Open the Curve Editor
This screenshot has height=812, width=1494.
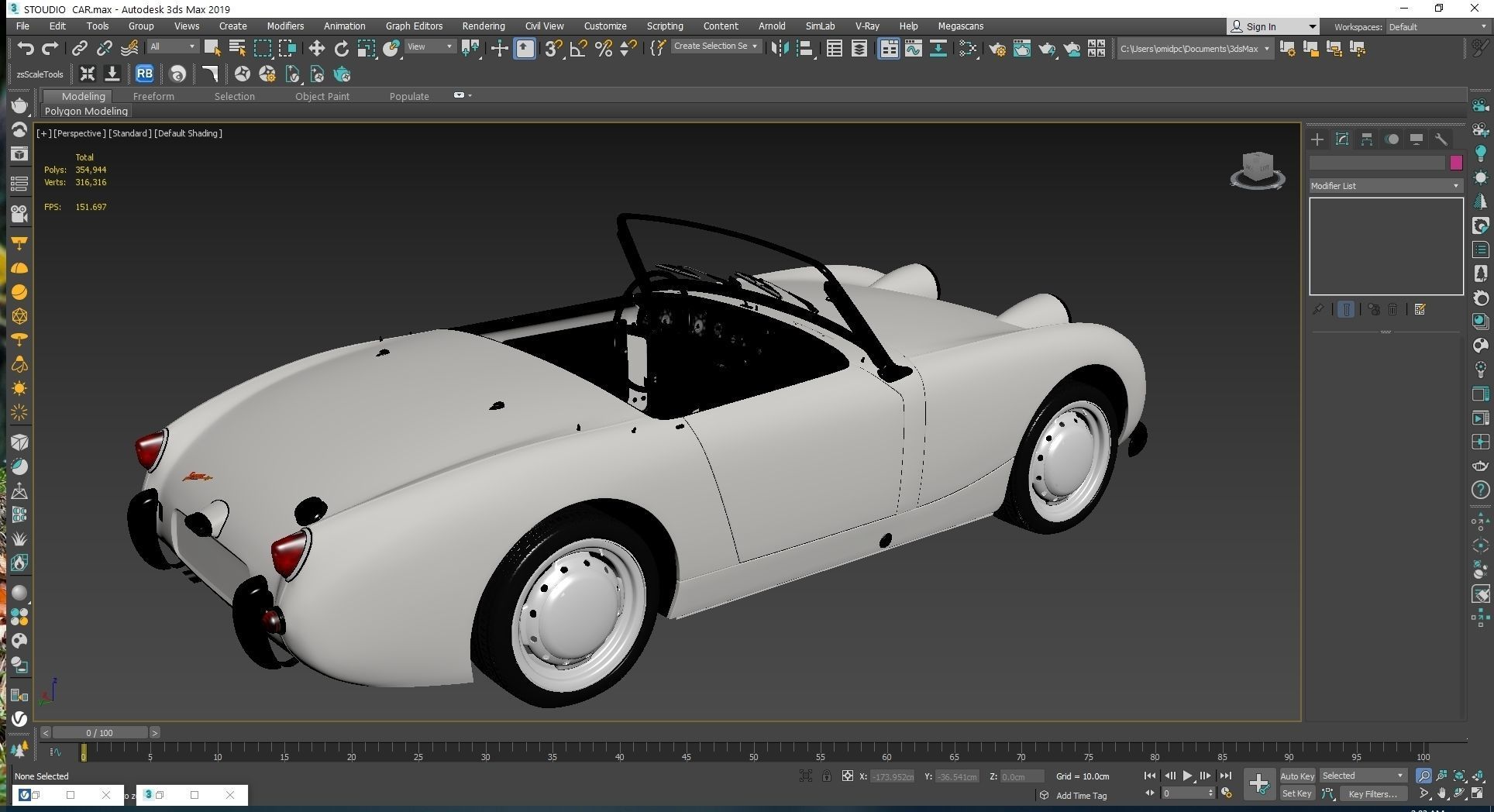pos(913,49)
